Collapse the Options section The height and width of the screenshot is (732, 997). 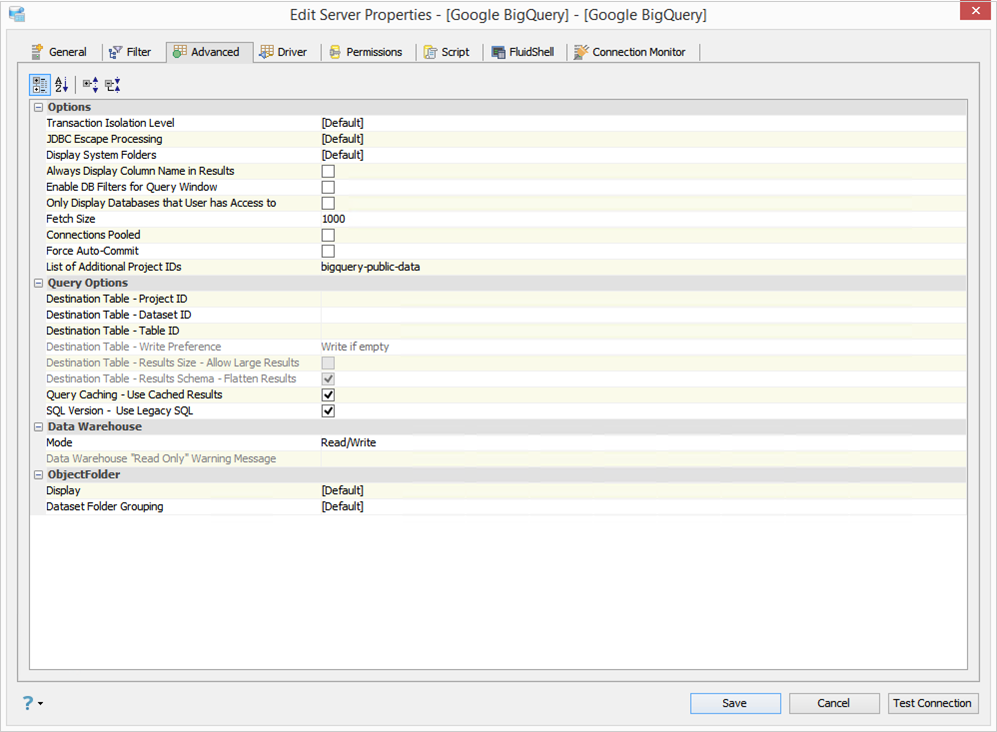[38, 107]
